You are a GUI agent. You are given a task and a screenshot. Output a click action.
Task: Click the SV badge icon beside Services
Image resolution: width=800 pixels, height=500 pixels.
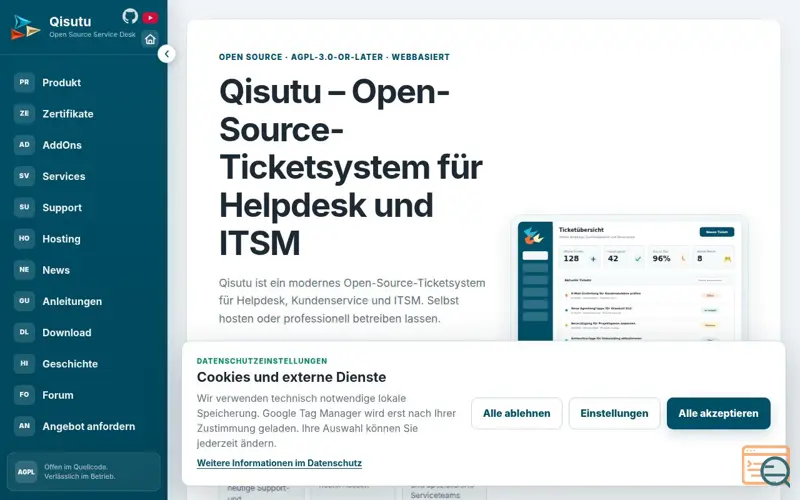point(24,176)
